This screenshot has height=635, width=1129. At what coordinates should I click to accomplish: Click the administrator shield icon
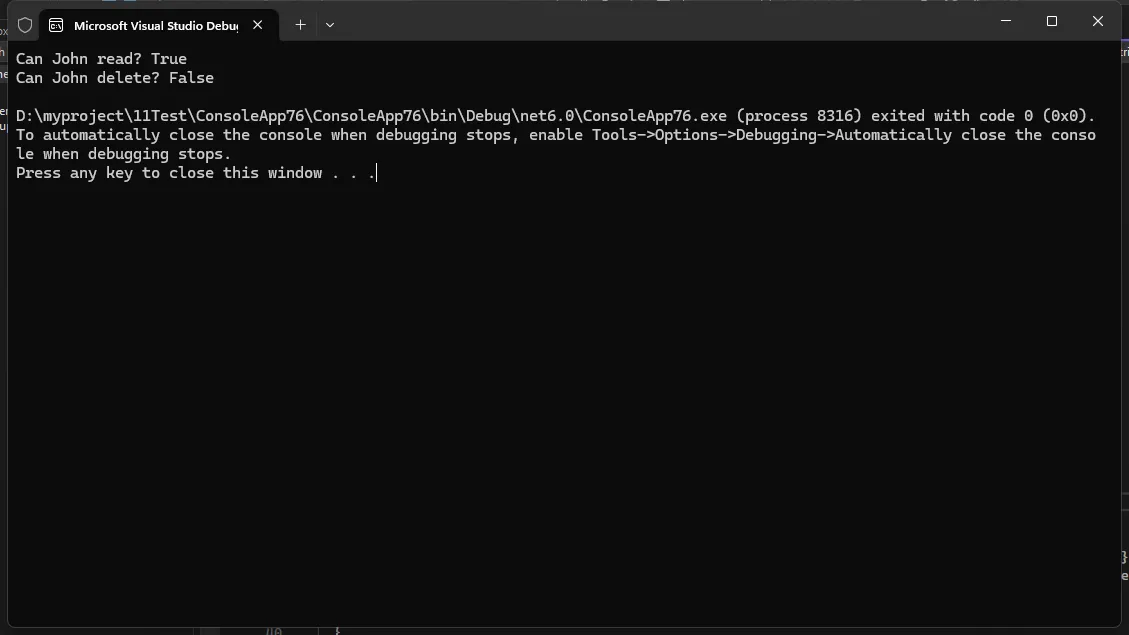pyautogui.click(x=25, y=25)
